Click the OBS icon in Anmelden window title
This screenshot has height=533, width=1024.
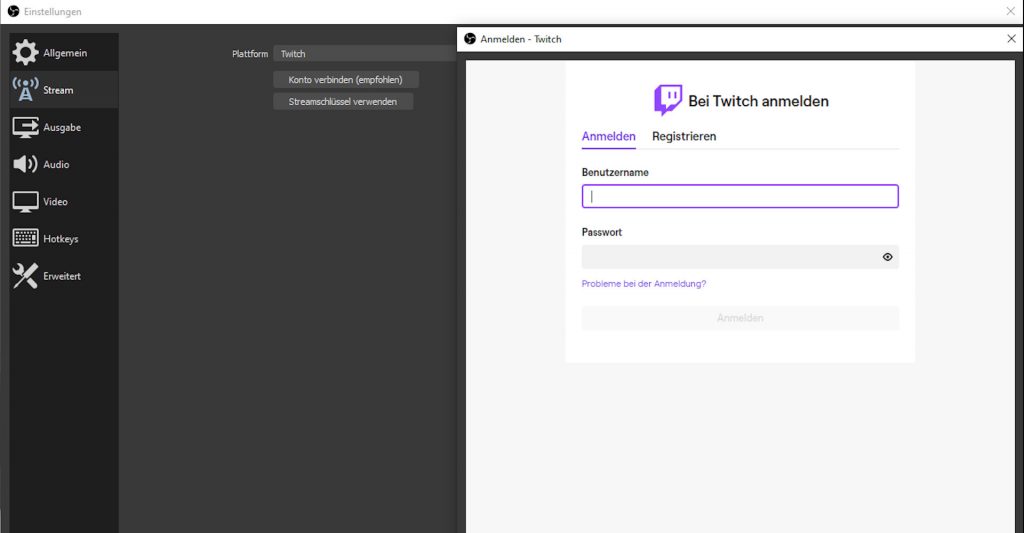tap(470, 39)
